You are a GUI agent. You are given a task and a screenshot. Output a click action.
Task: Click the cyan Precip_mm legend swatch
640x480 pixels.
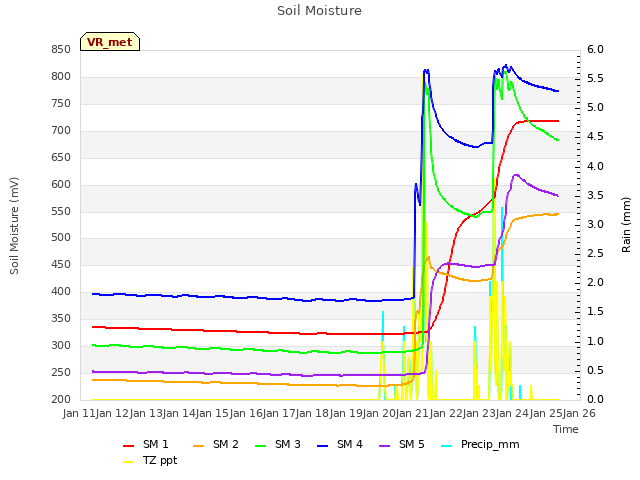[x=447, y=446]
